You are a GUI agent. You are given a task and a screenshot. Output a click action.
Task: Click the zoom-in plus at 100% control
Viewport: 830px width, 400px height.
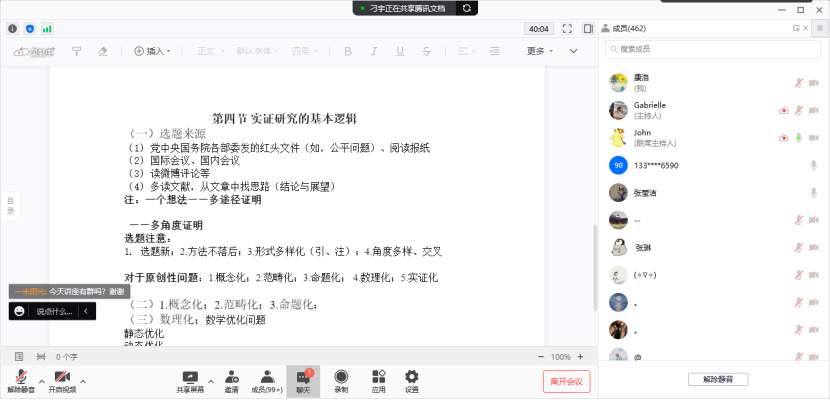point(583,356)
